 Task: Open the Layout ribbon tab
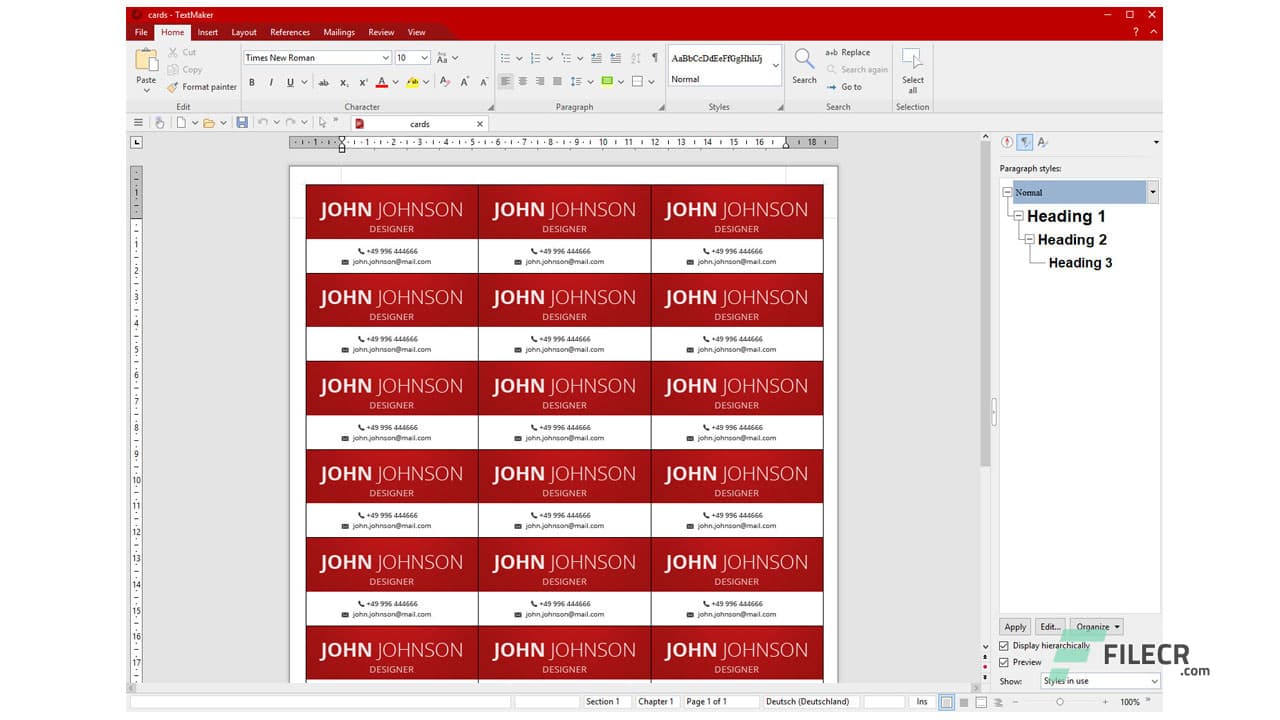[x=244, y=32]
